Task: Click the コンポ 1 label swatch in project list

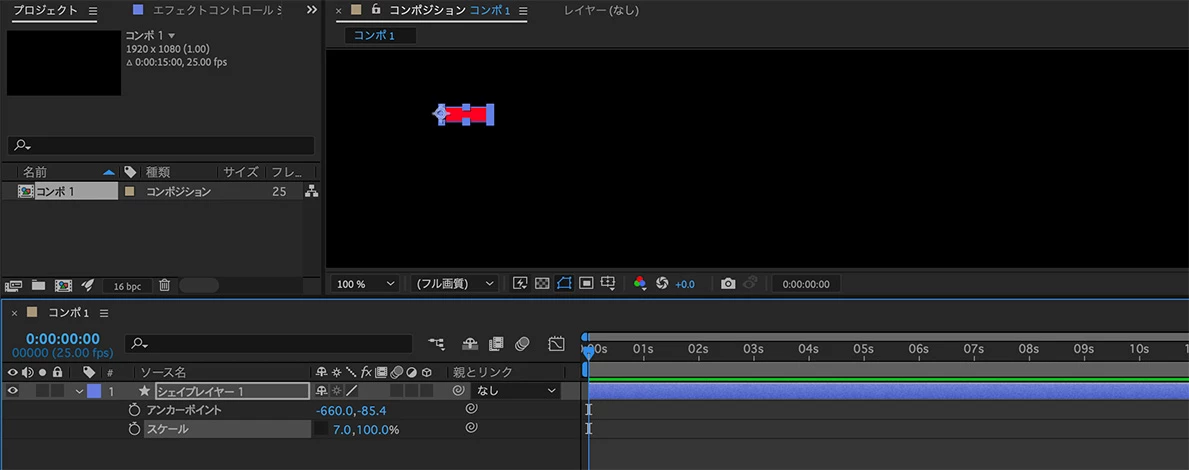Action: [x=130, y=192]
